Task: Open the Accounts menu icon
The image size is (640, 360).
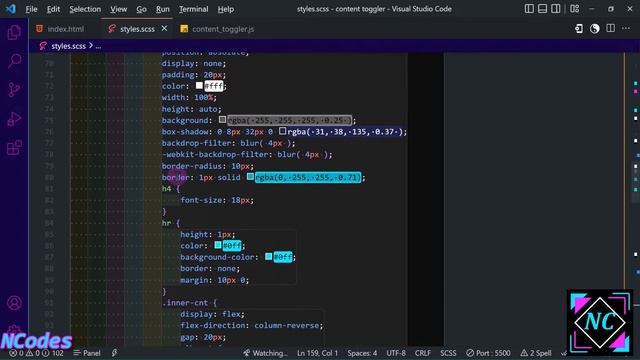Action: pyautogui.click(x=14, y=303)
